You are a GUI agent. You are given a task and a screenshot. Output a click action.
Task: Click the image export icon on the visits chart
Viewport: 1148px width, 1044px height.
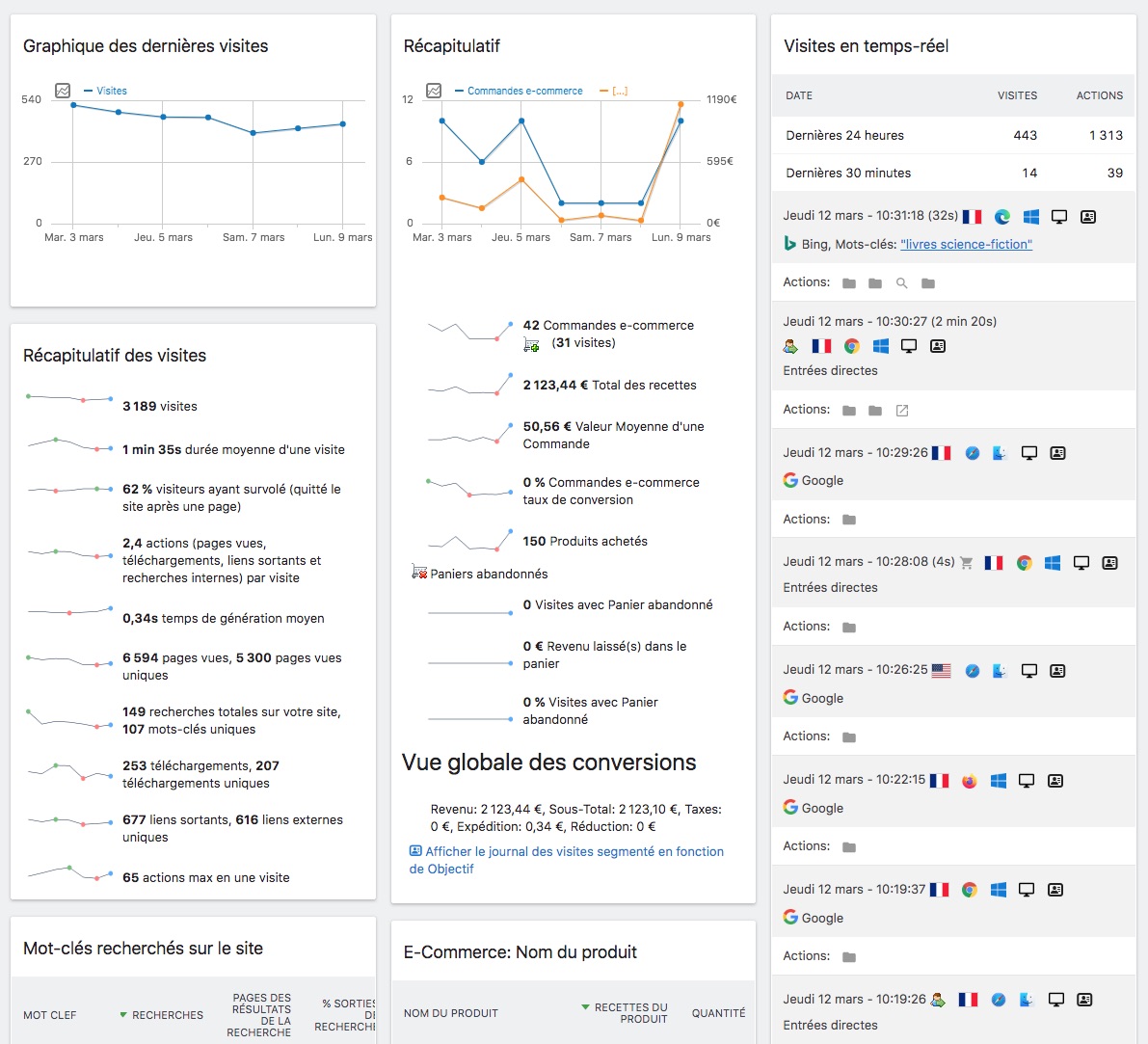pos(61,91)
